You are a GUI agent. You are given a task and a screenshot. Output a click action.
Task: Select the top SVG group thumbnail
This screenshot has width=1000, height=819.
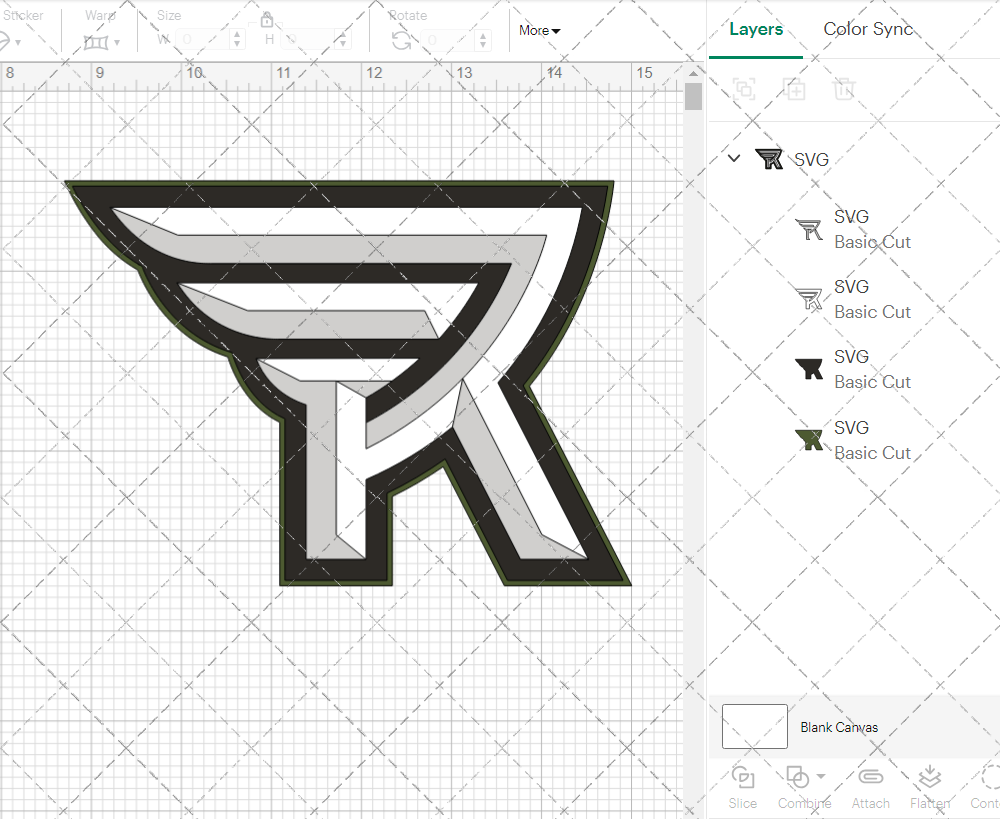[768, 159]
